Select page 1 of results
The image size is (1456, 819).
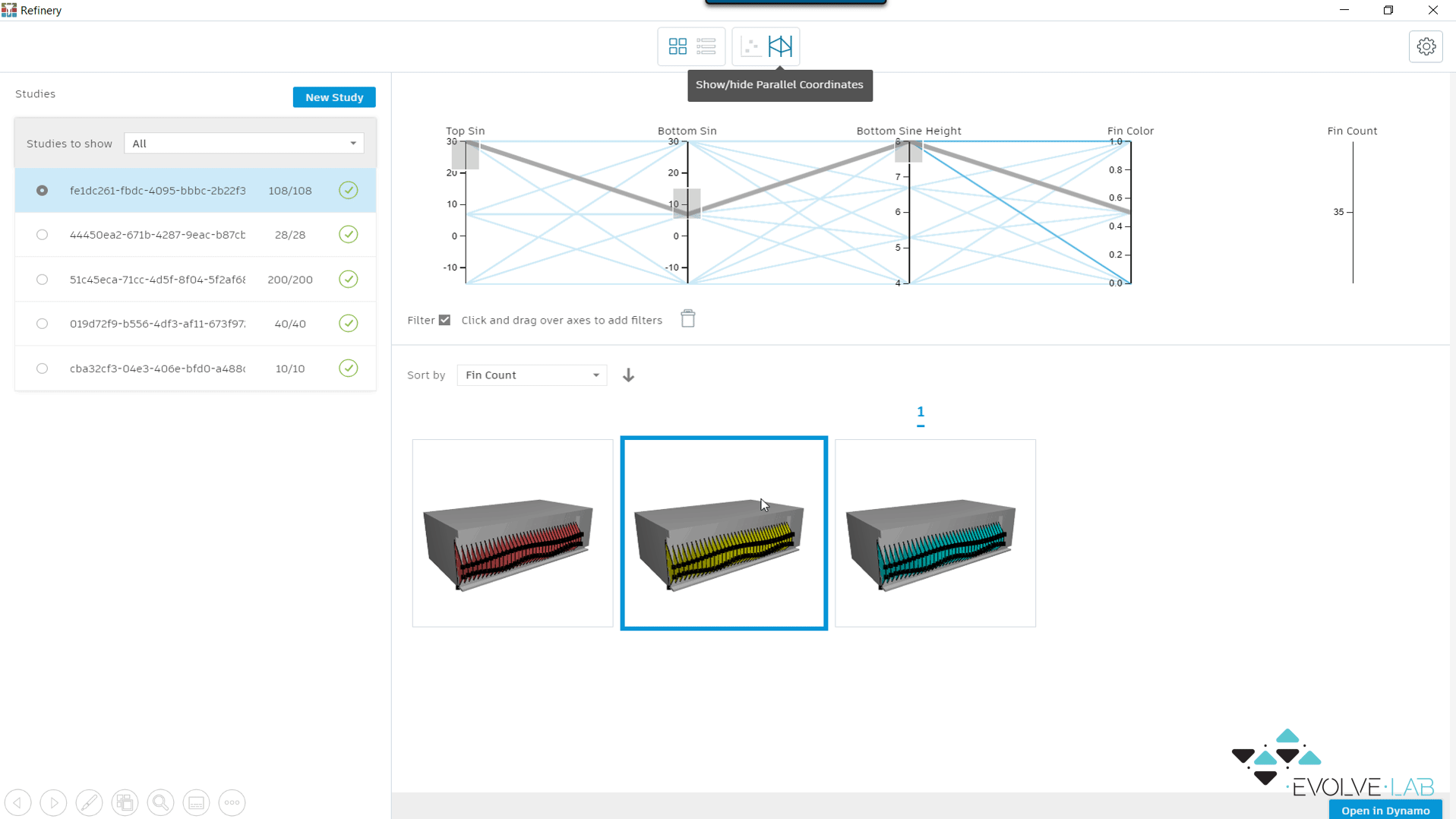[x=920, y=413]
